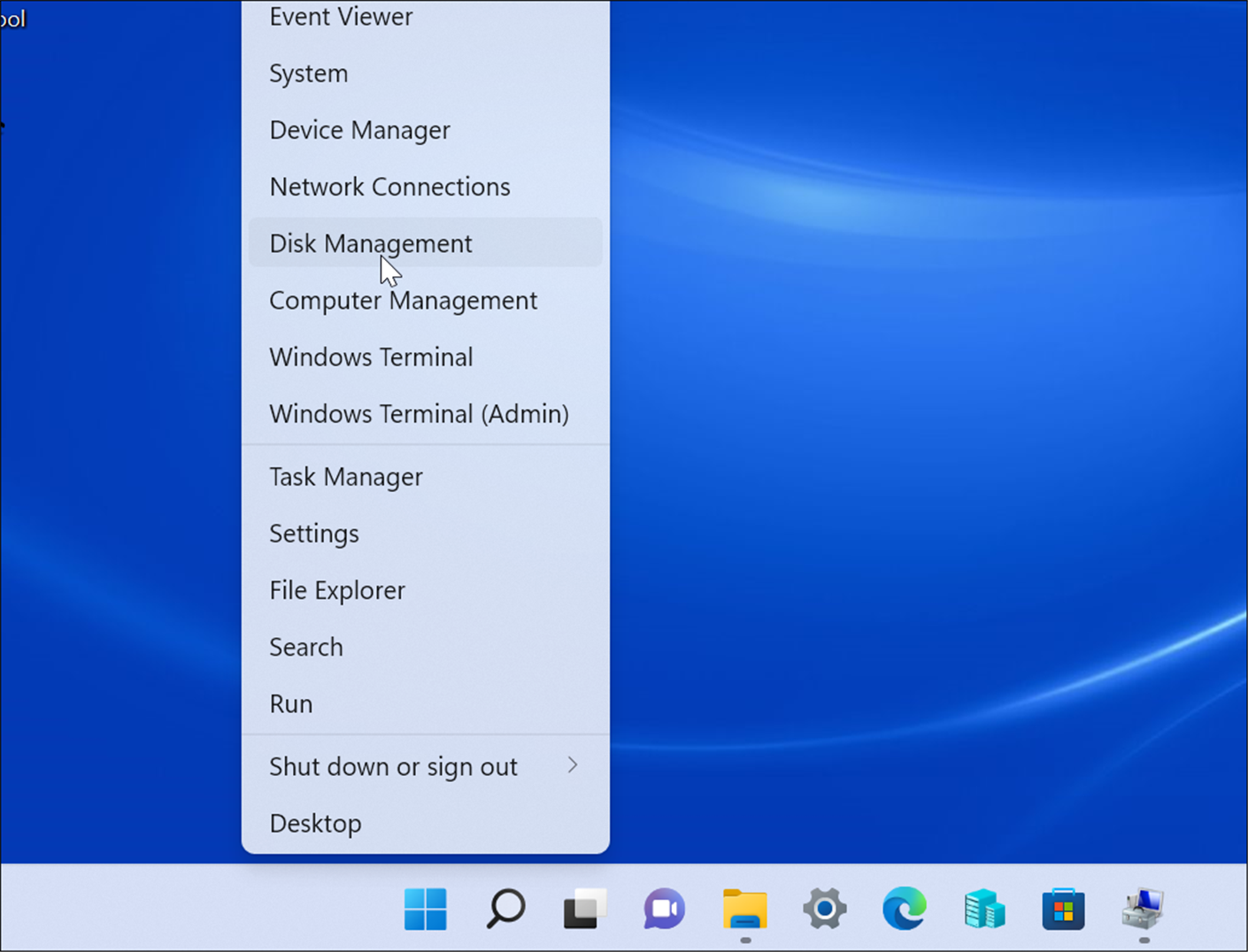
Task: Open Disk Management
Action: 370,243
